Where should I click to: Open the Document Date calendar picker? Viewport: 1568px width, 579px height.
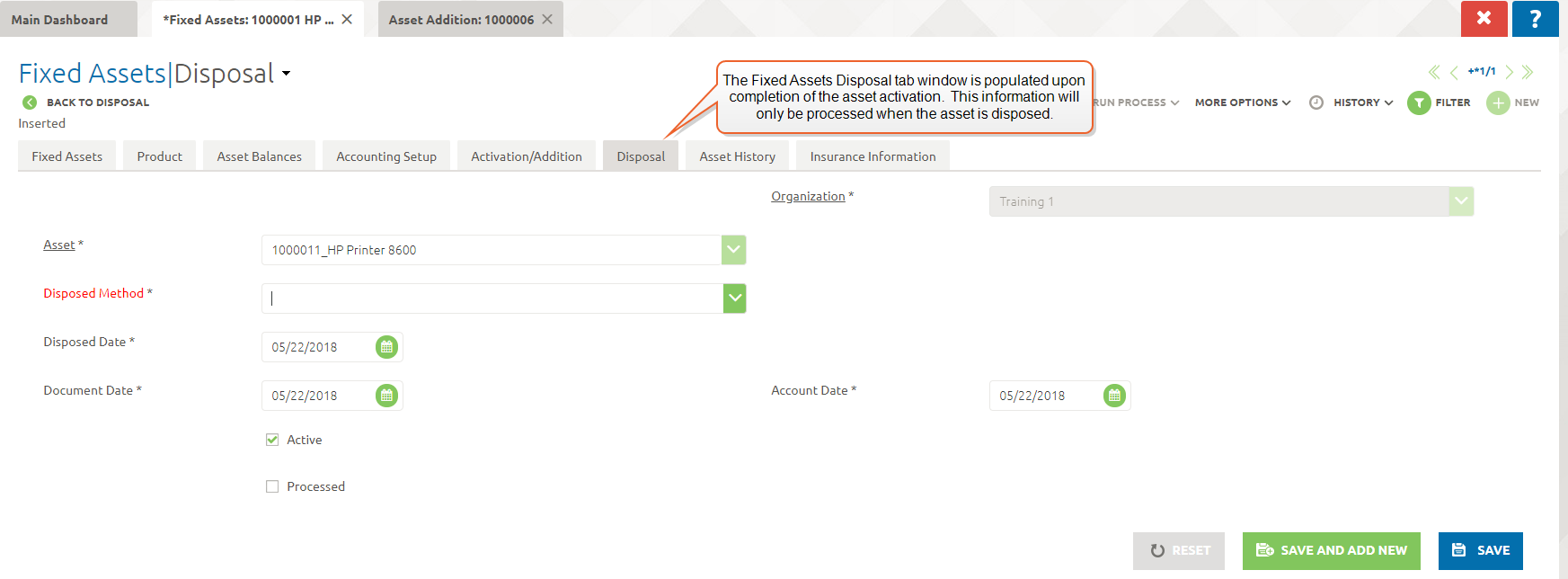386,396
